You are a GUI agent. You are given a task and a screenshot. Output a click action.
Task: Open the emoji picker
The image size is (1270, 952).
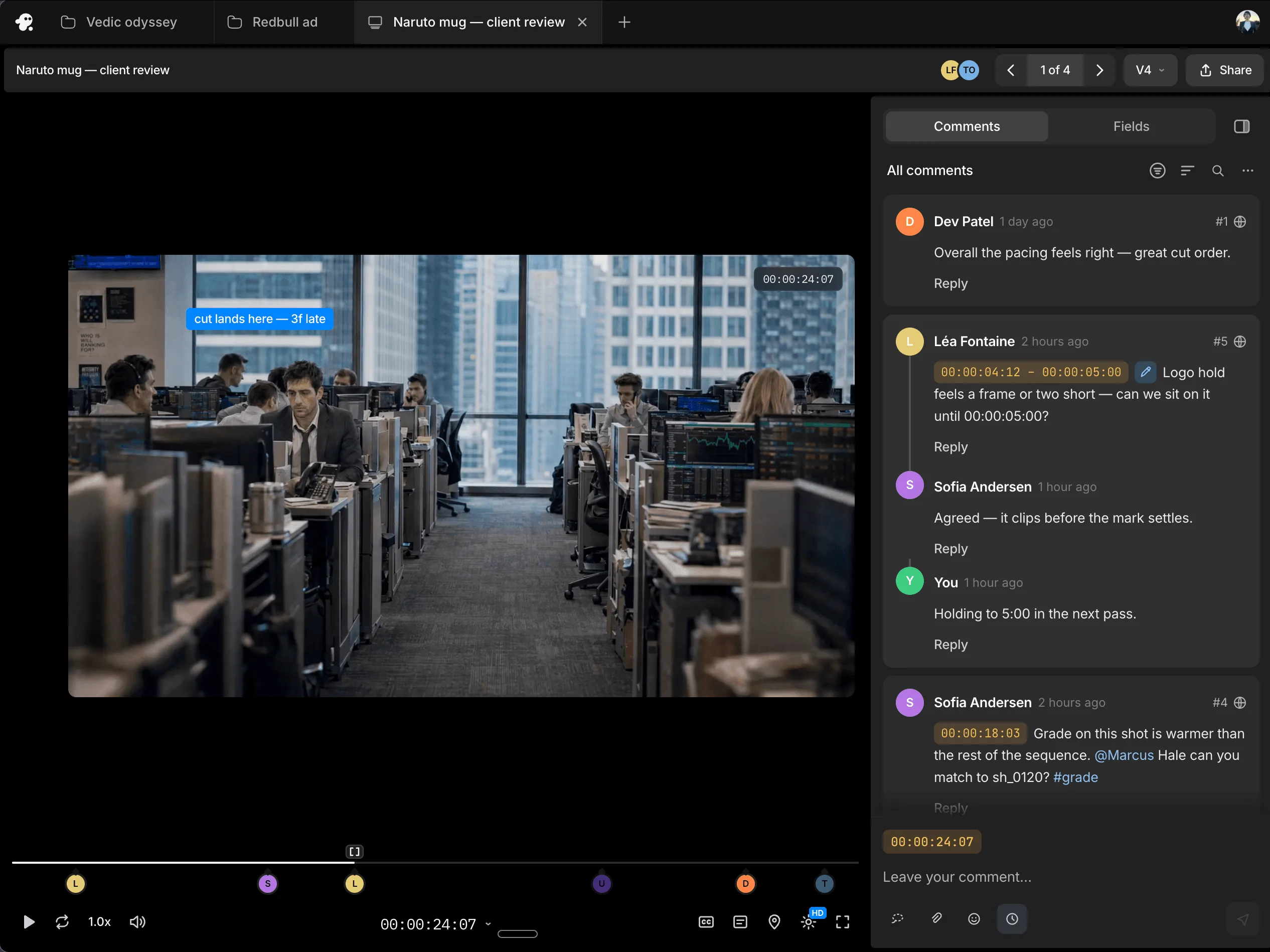click(x=974, y=919)
